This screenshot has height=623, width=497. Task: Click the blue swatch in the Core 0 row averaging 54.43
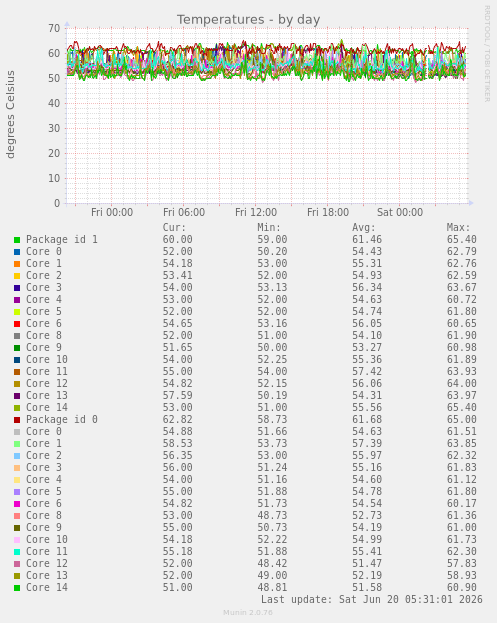(x=17, y=252)
